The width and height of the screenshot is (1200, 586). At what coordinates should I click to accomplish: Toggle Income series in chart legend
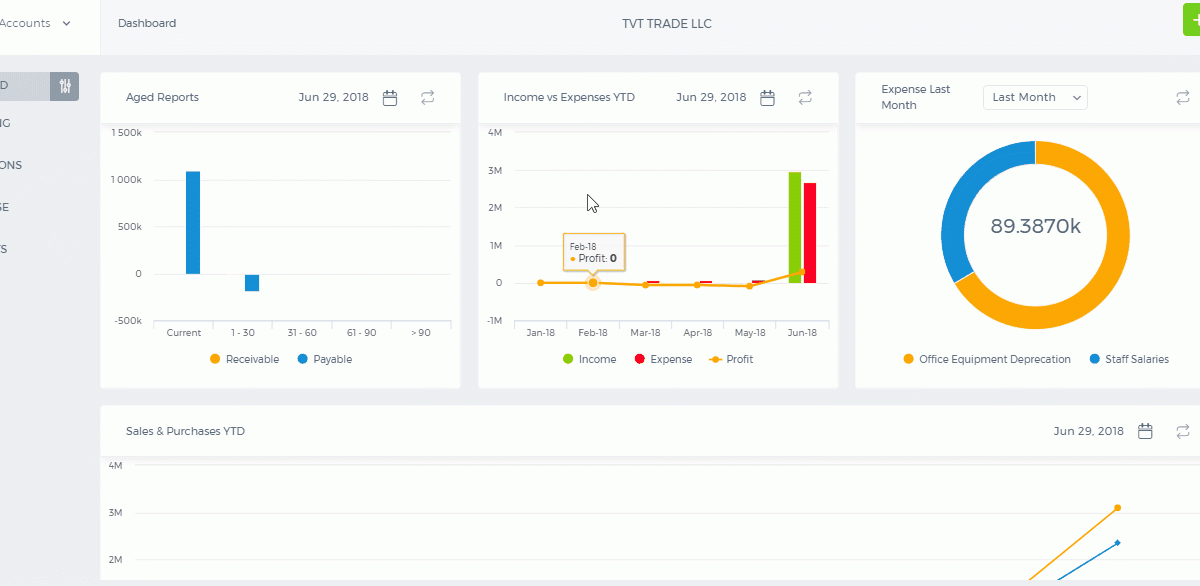point(589,359)
